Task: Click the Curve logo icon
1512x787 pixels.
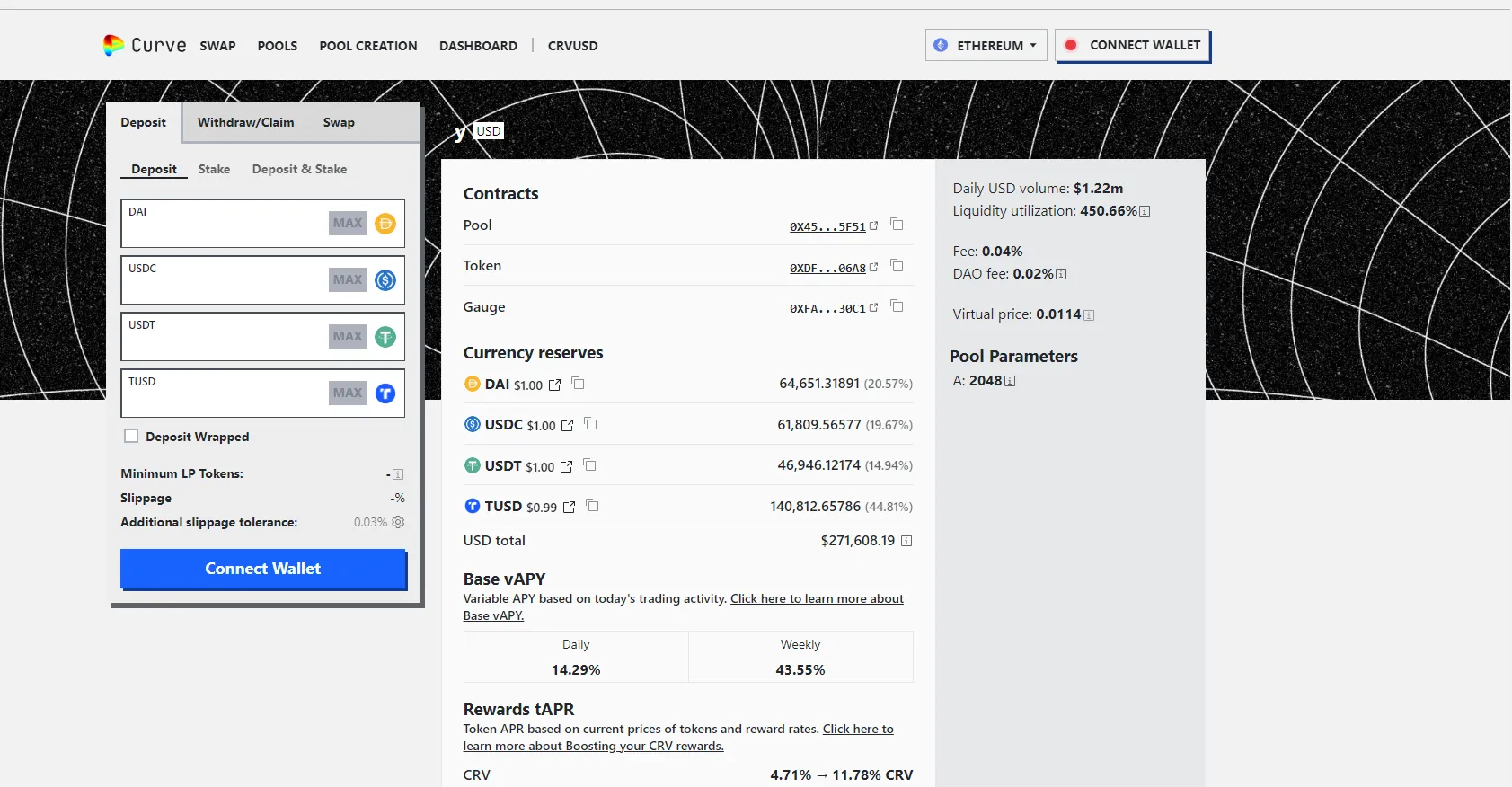Action: tap(113, 45)
